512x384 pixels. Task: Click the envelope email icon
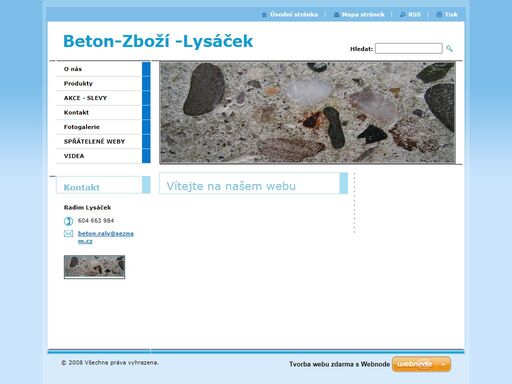(68, 234)
